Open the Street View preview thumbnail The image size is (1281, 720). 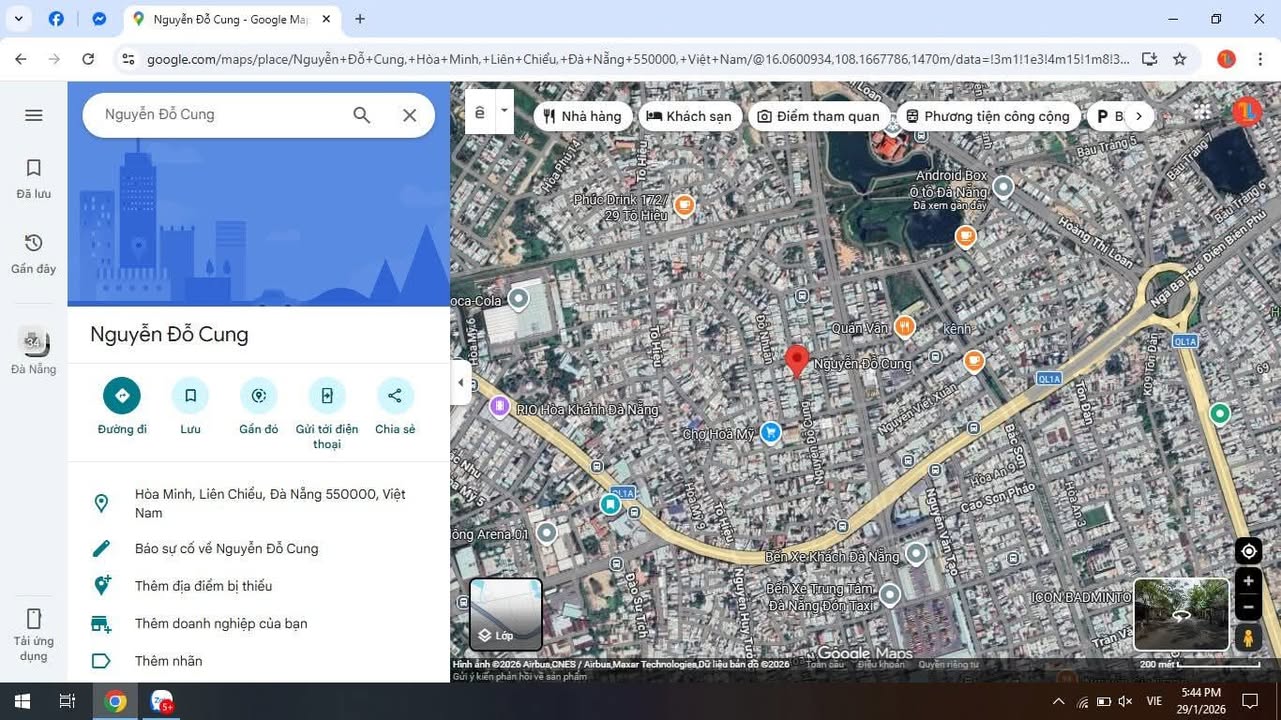click(x=1182, y=613)
